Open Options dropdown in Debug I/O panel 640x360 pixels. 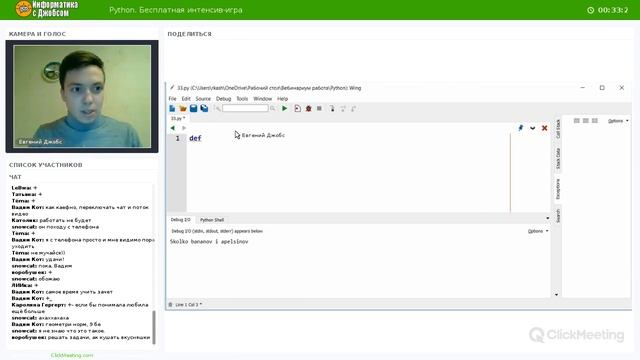point(538,231)
